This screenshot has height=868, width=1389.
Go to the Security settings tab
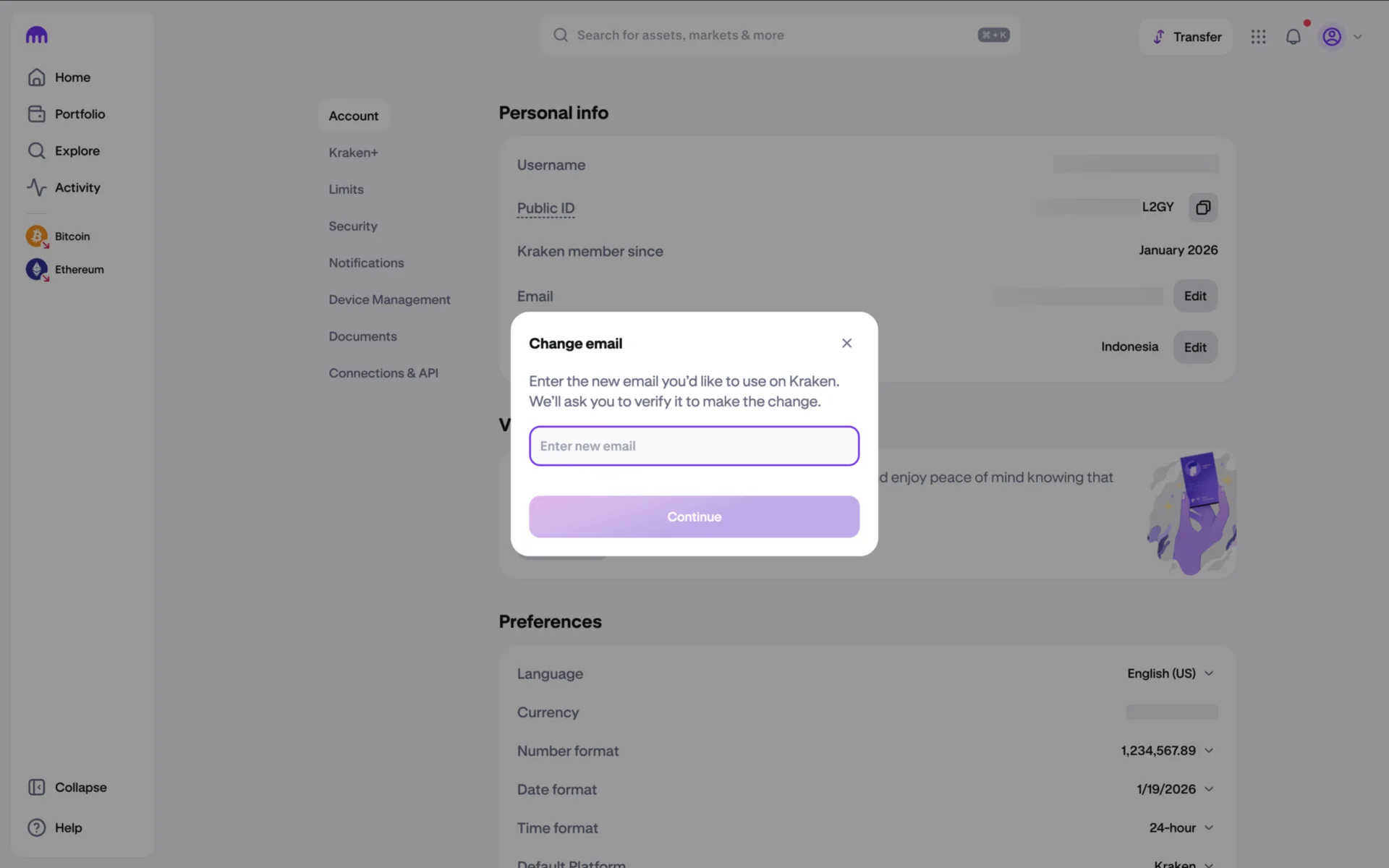[x=353, y=226]
